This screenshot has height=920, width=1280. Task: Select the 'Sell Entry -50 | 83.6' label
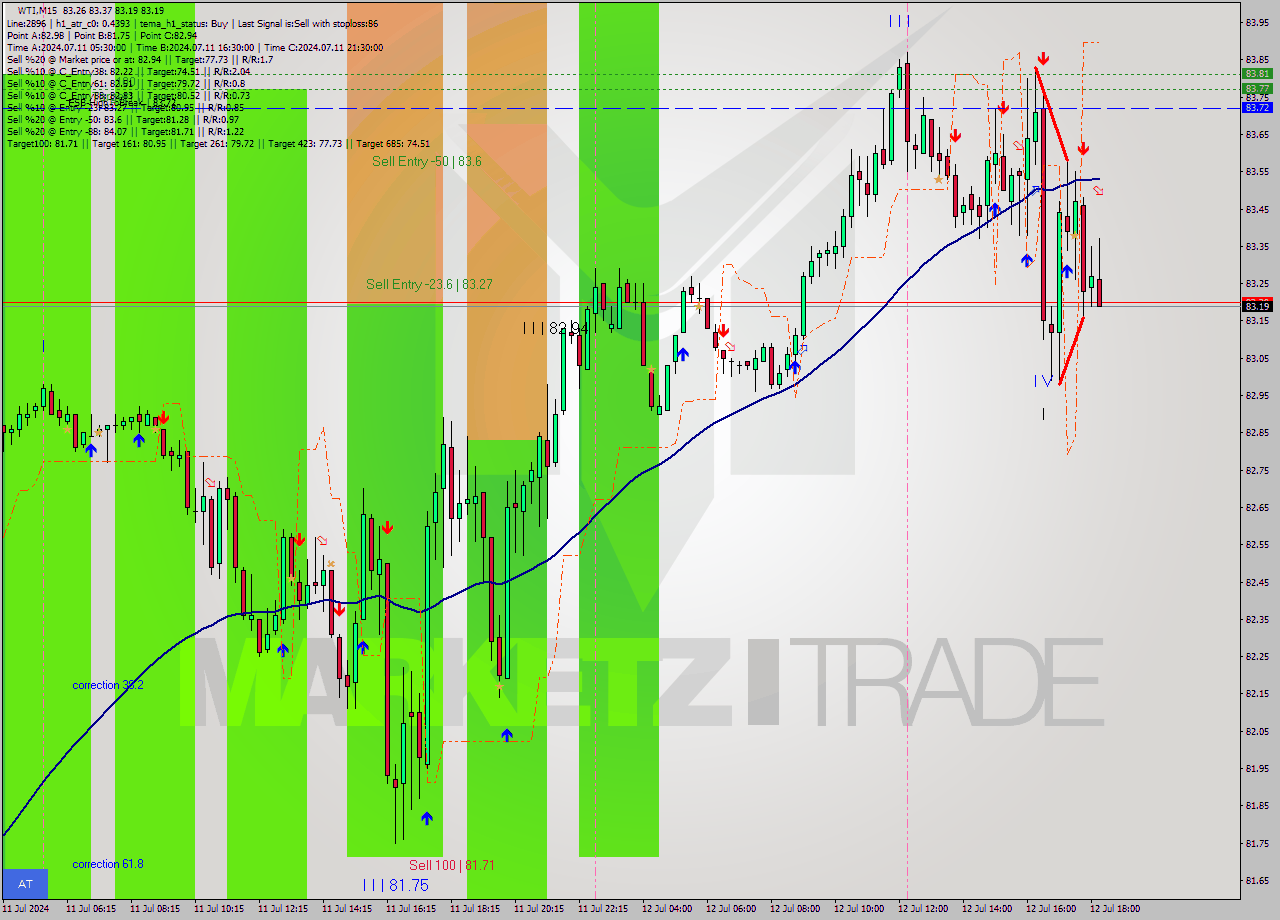[427, 161]
